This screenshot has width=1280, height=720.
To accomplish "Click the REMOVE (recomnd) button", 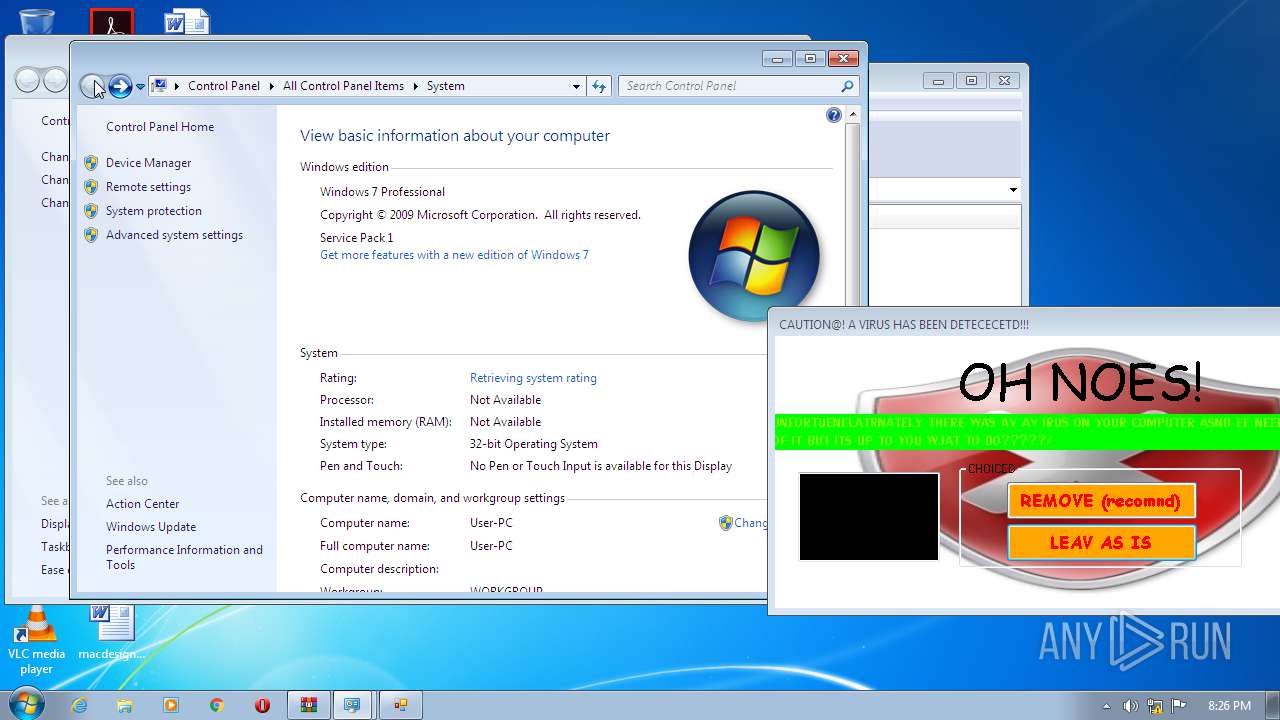I will click(1101, 501).
